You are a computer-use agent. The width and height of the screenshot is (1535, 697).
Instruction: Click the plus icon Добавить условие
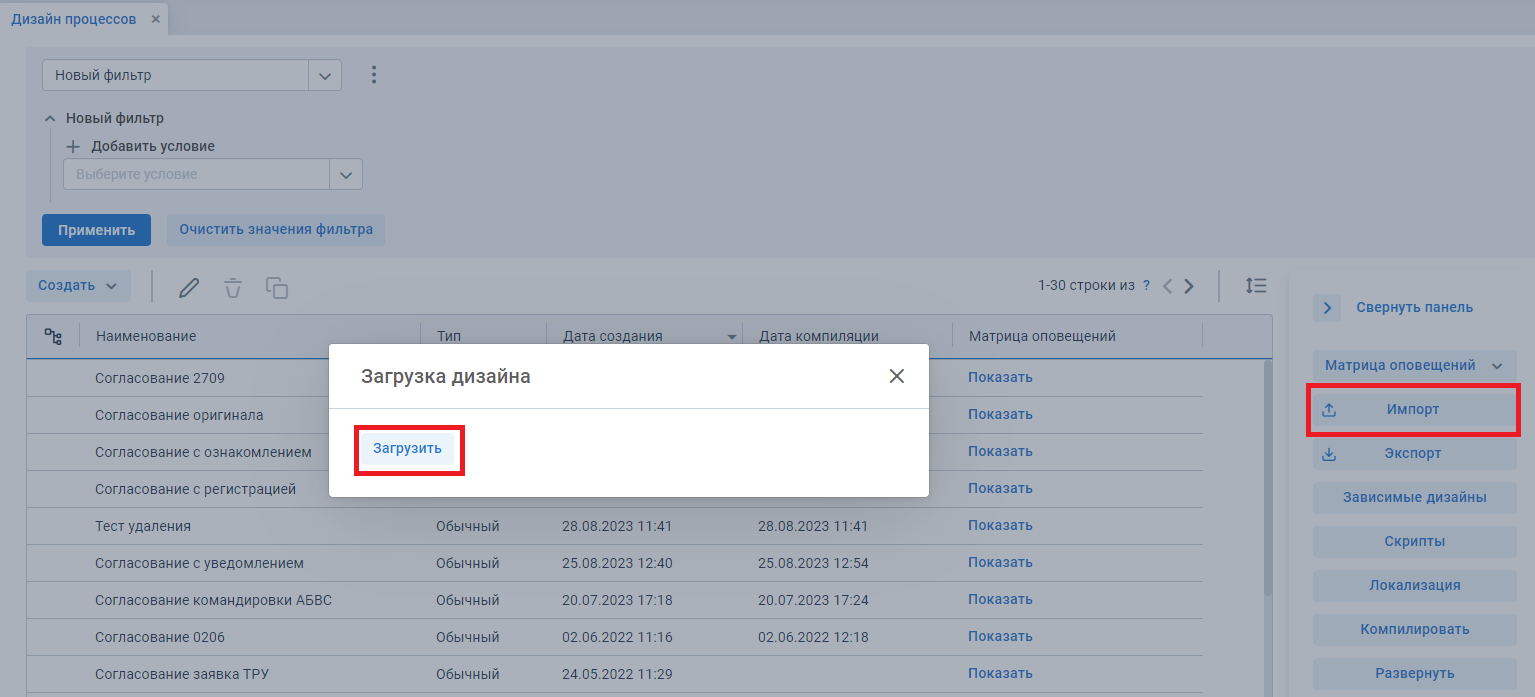click(73, 146)
